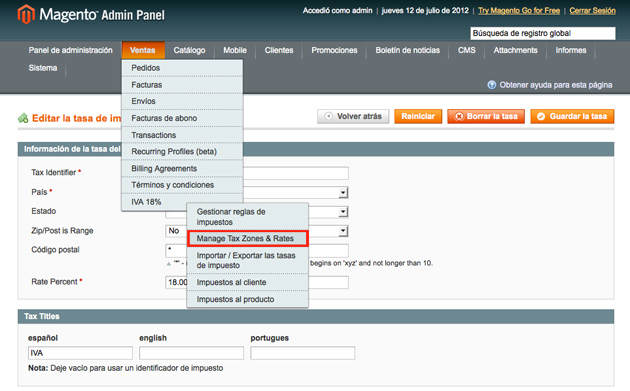Screen dimensions: 630x391
Task: Click Obtener ayuda para esta página
Action: (556, 85)
